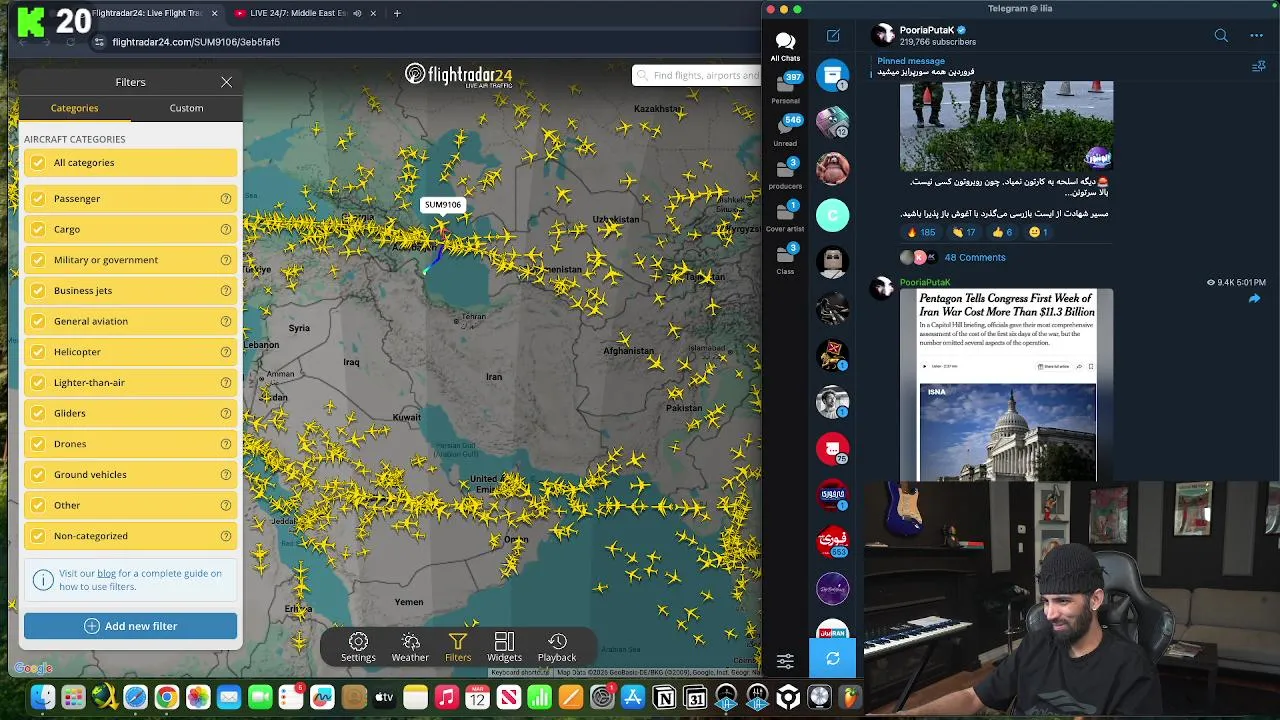1280x720 pixels.
Task: Close the Filters panel
Action: (227, 82)
